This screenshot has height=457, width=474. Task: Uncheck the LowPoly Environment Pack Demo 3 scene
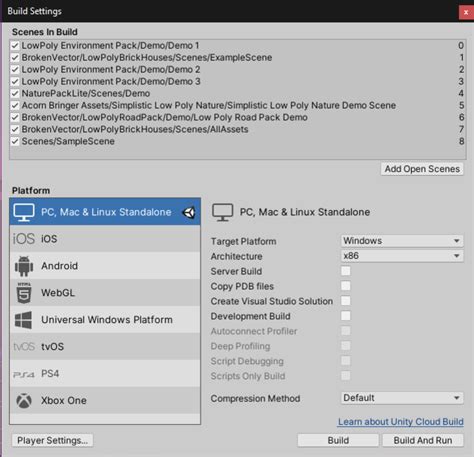tap(15, 81)
